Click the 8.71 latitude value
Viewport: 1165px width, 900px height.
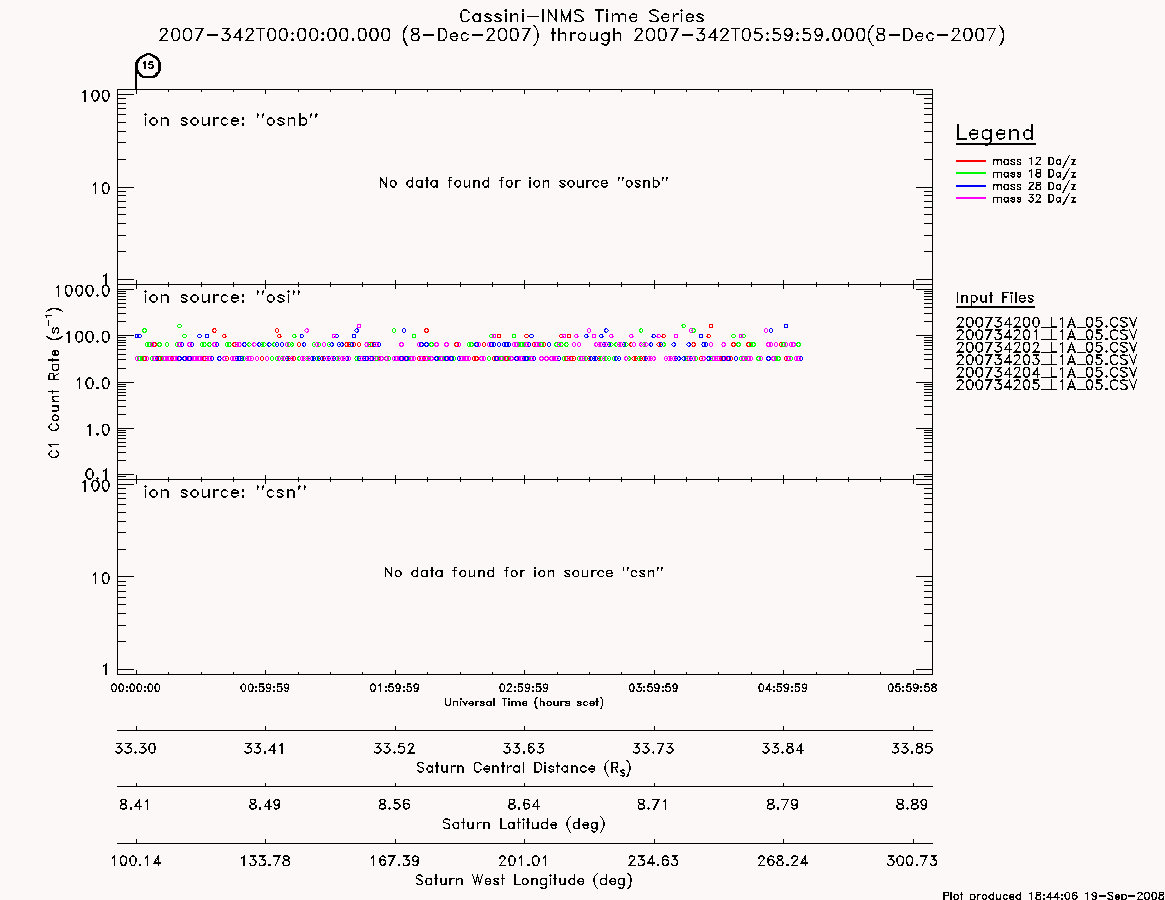(653, 805)
